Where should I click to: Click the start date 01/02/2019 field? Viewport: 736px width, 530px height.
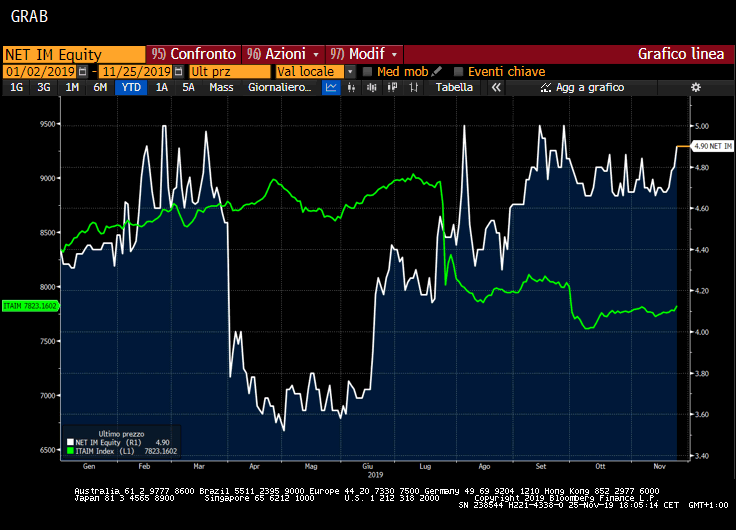tap(40, 72)
